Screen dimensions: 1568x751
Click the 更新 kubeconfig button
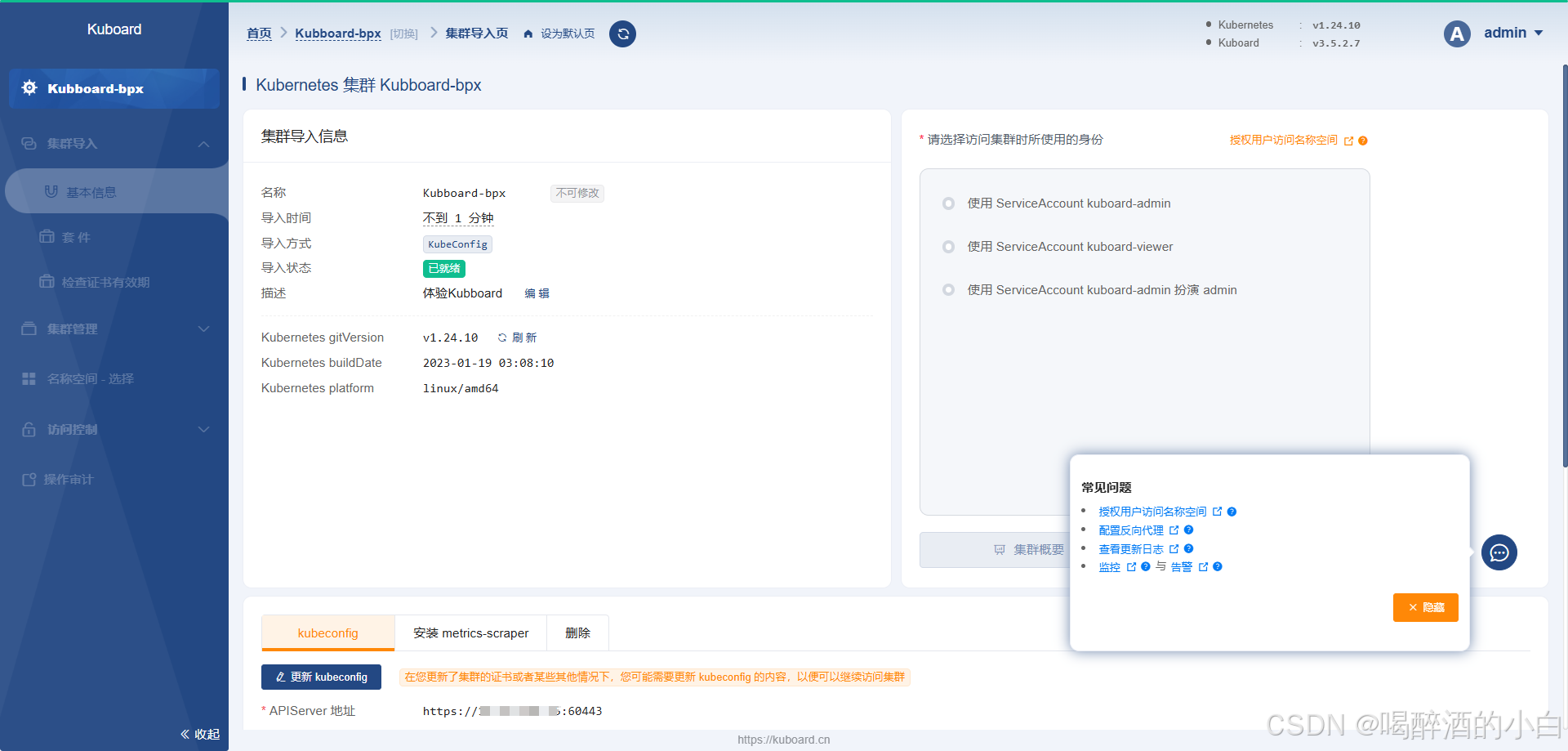click(x=321, y=677)
